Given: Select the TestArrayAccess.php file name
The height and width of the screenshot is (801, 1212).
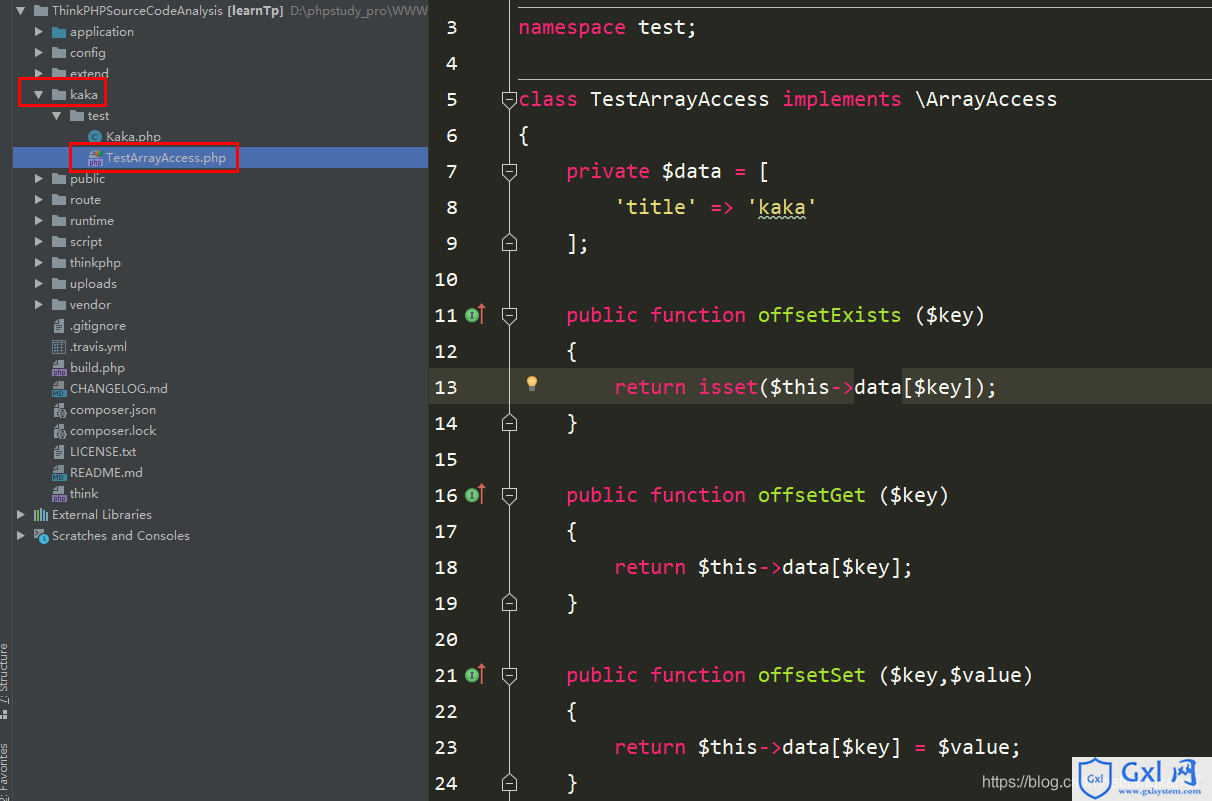Looking at the screenshot, I should pyautogui.click(x=166, y=158).
